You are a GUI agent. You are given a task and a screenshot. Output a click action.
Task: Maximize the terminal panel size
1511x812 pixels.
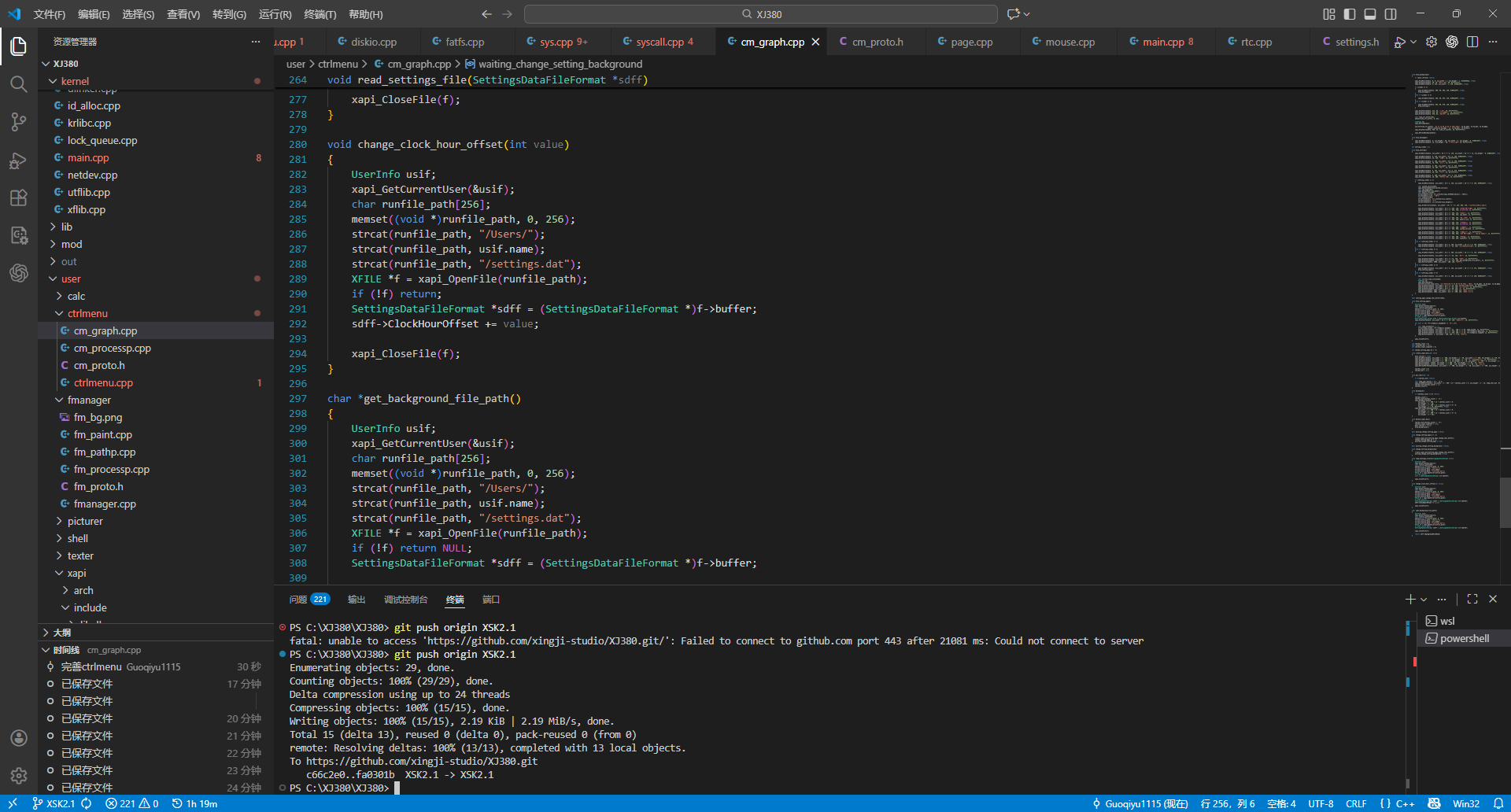coord(1472,600)
